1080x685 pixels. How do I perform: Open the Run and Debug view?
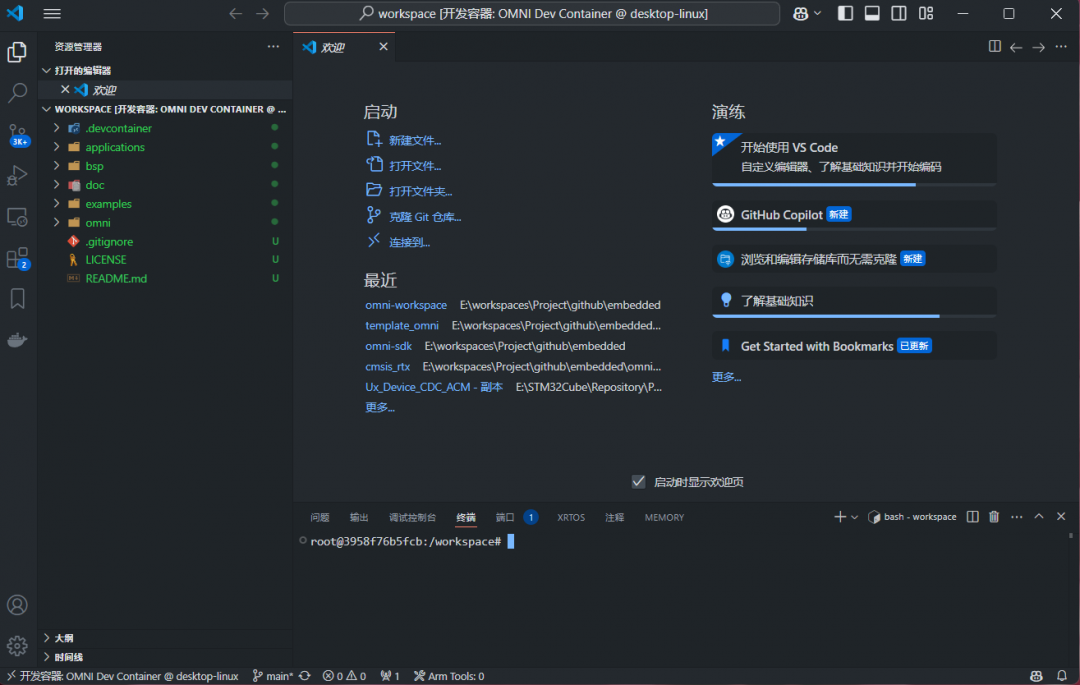17,176
